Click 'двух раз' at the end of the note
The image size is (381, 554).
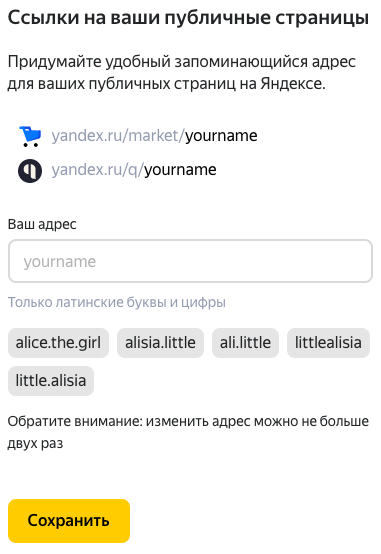(x=35, y=443)
